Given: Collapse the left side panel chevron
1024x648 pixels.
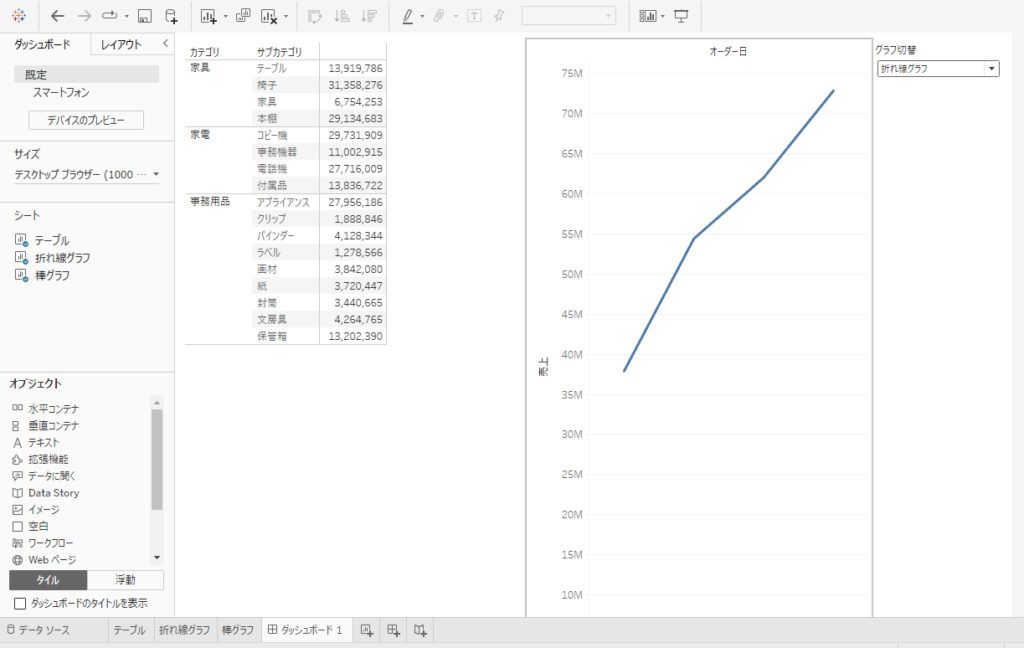Looking at the screenshot, I should click(165, 44).
